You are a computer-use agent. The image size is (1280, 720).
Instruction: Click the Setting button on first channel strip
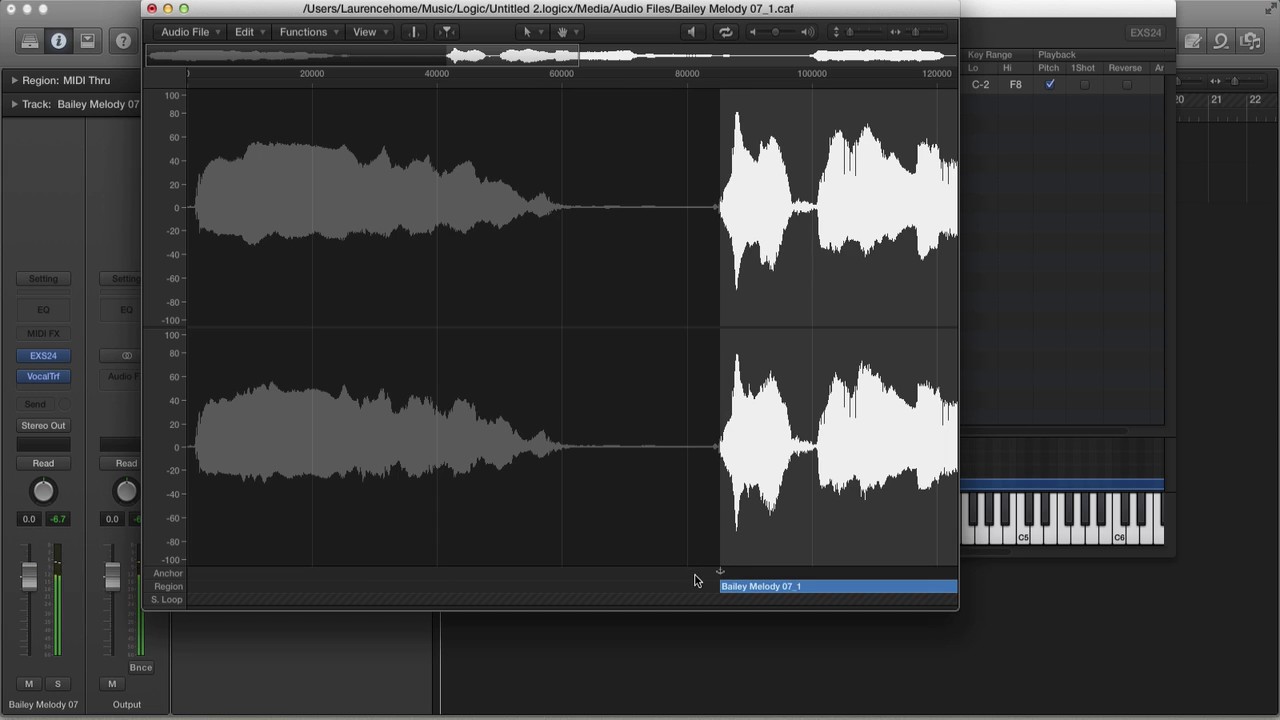[43, 279]
